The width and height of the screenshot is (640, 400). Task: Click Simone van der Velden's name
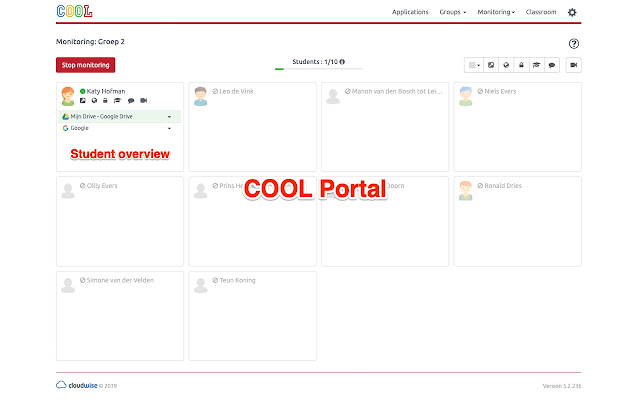click(x=120, y=280)
